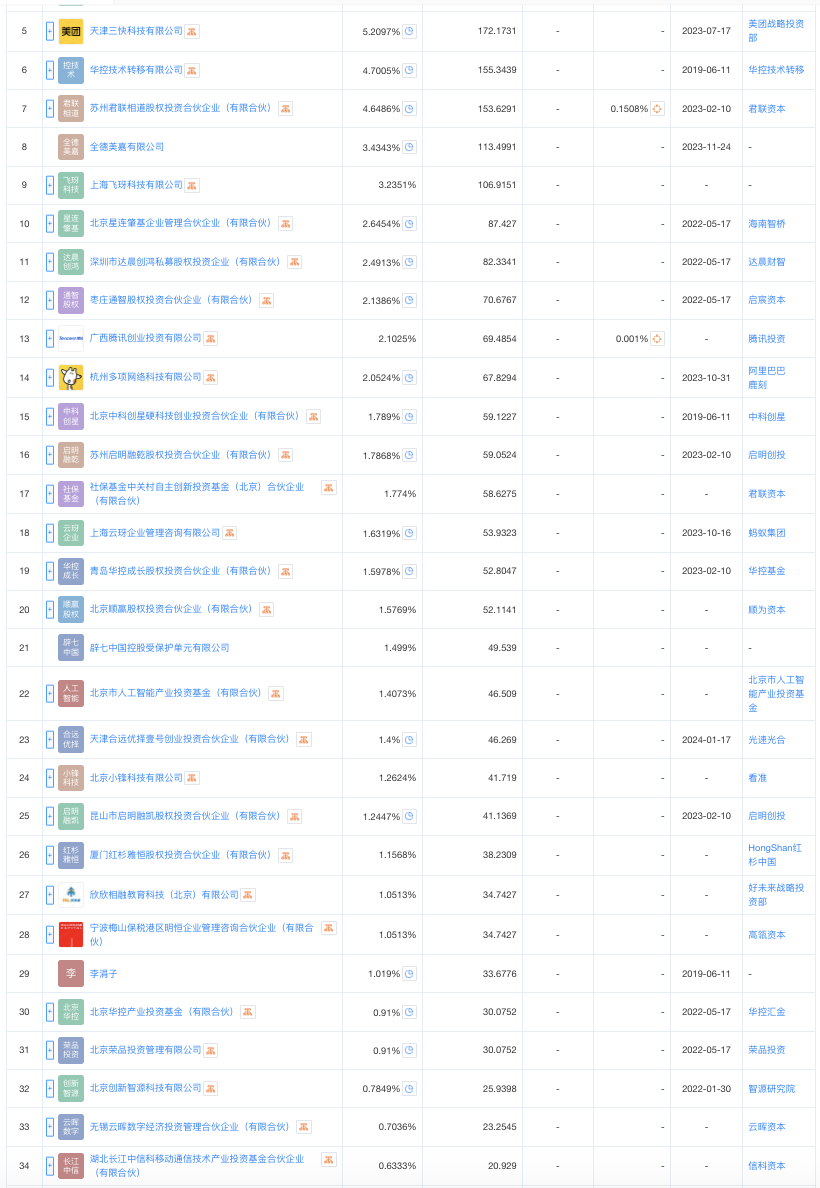The width and height of the screenshot is (820, 1188).
Task: Click 李涓子 avatar thumbnail in row 29
Action: pyautogui.click(x=71, y=973)
